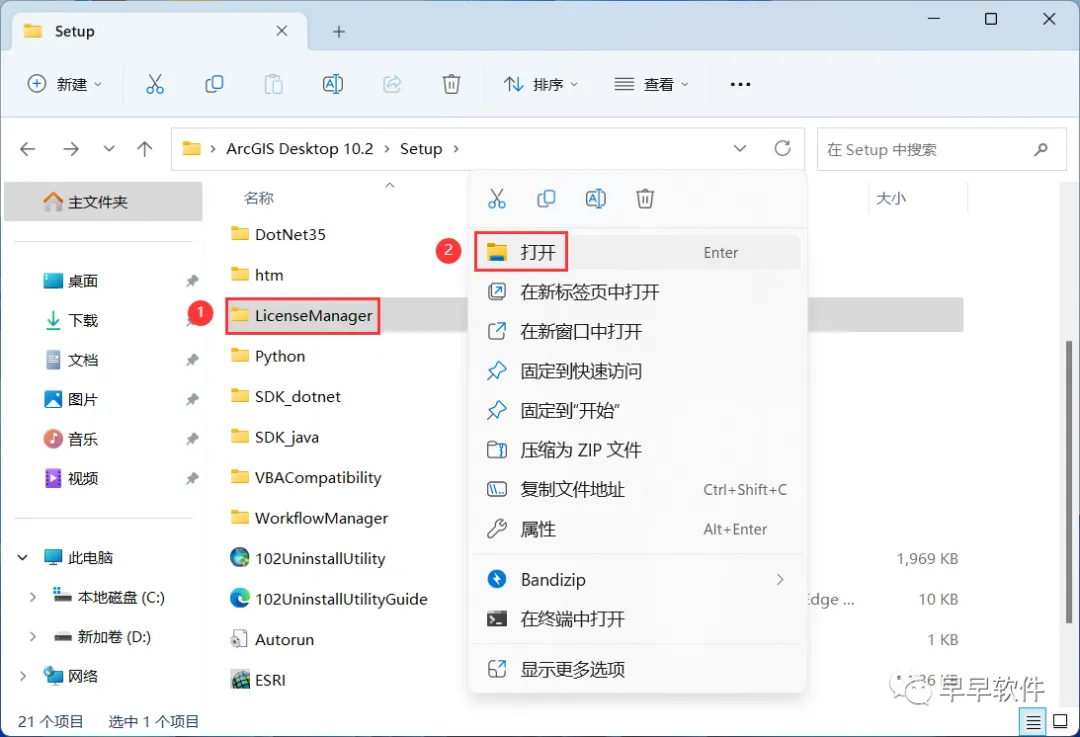Expand 网络 in sidebar
Viewport: 1080px width, 737px height.
(x=23, y=676)
